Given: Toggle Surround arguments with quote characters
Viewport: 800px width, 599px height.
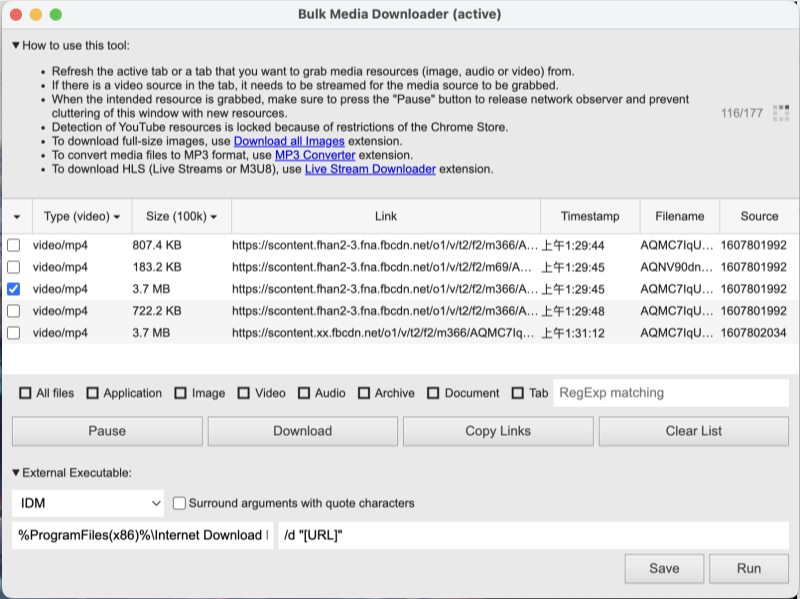Looking at the screenshot, I should 179,504.
